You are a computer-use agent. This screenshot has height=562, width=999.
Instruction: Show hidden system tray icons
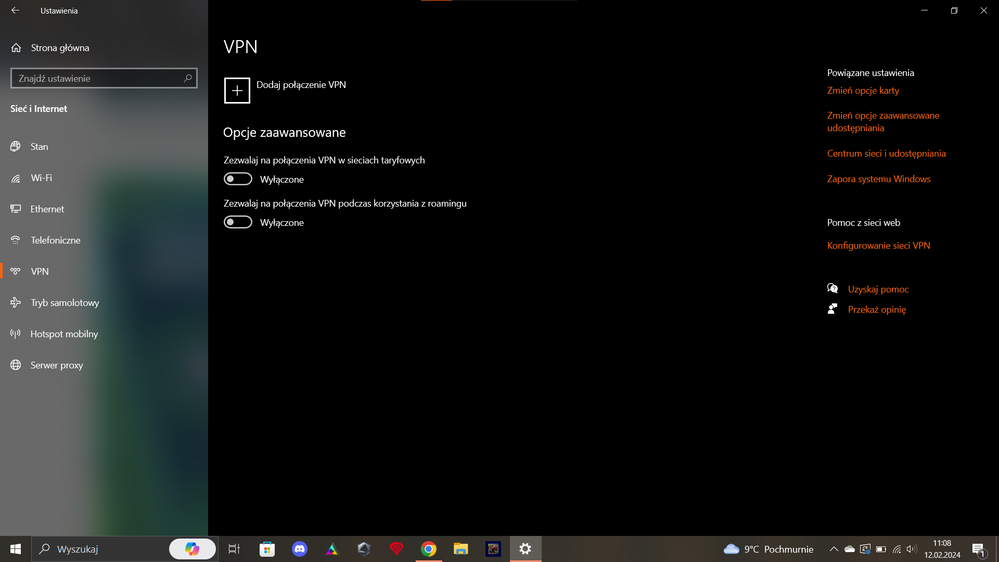pyautogui.click(x=833, y=549)
